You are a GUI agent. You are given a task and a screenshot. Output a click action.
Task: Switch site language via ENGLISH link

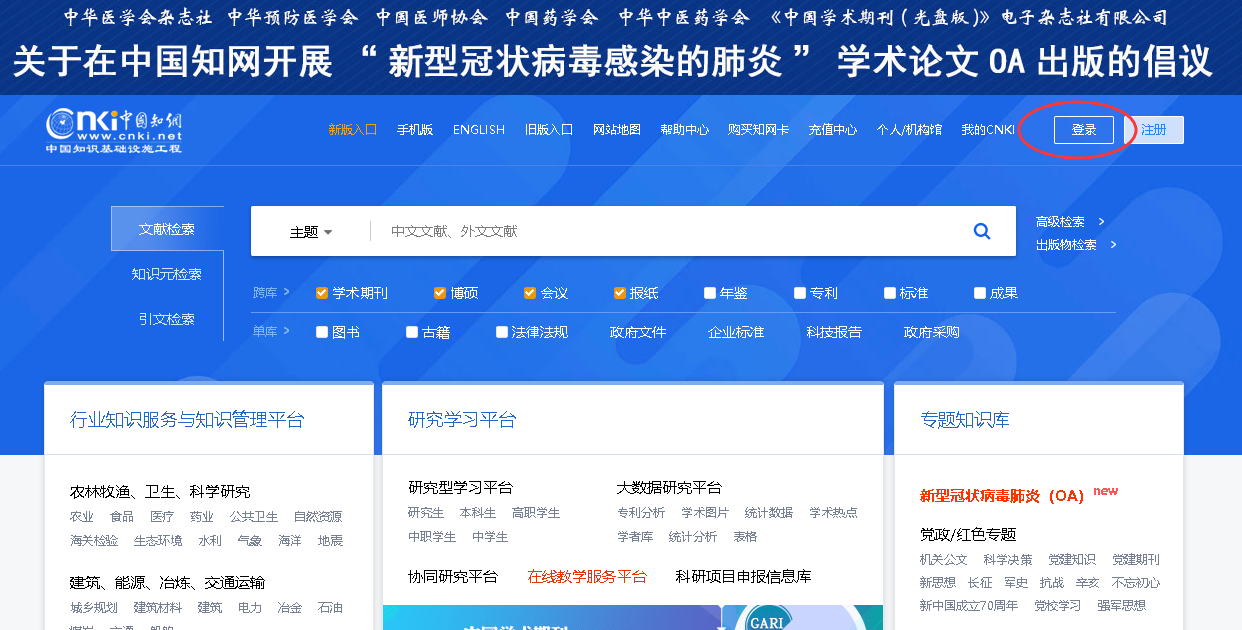478,130
